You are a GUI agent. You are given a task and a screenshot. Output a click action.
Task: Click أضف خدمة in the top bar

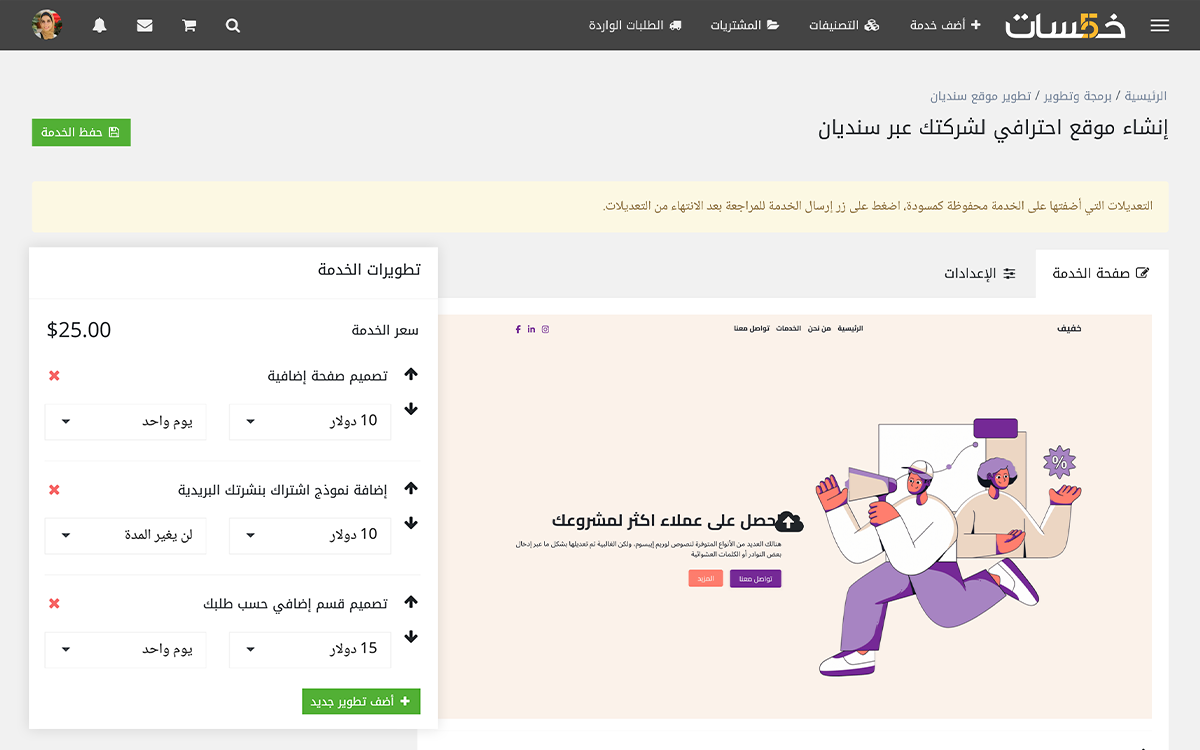tap(945, 25)
